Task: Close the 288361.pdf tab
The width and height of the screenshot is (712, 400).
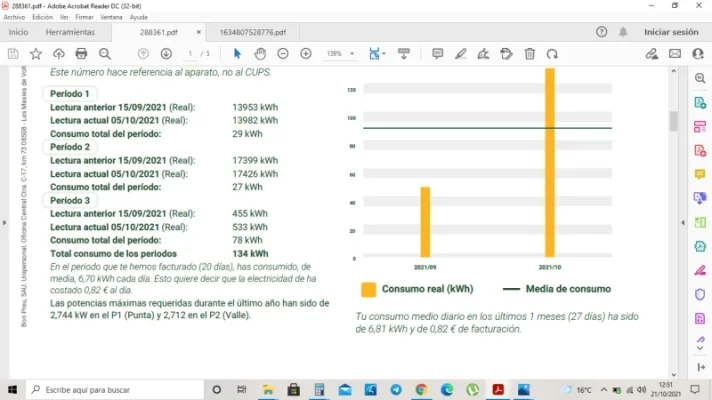Action: click(198, 32)
